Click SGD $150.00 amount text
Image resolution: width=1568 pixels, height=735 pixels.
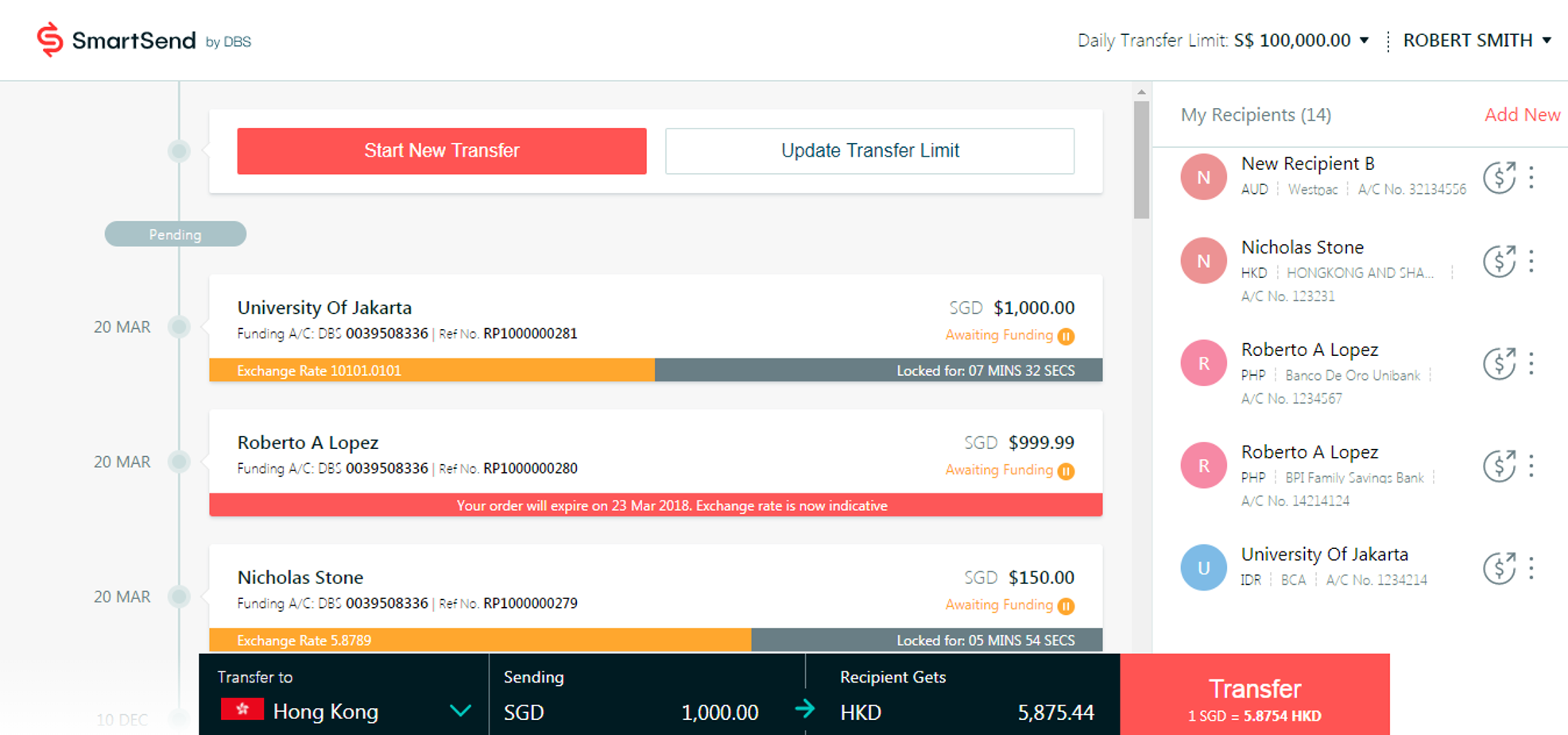pyautogui.click(x=1019, y=578)
